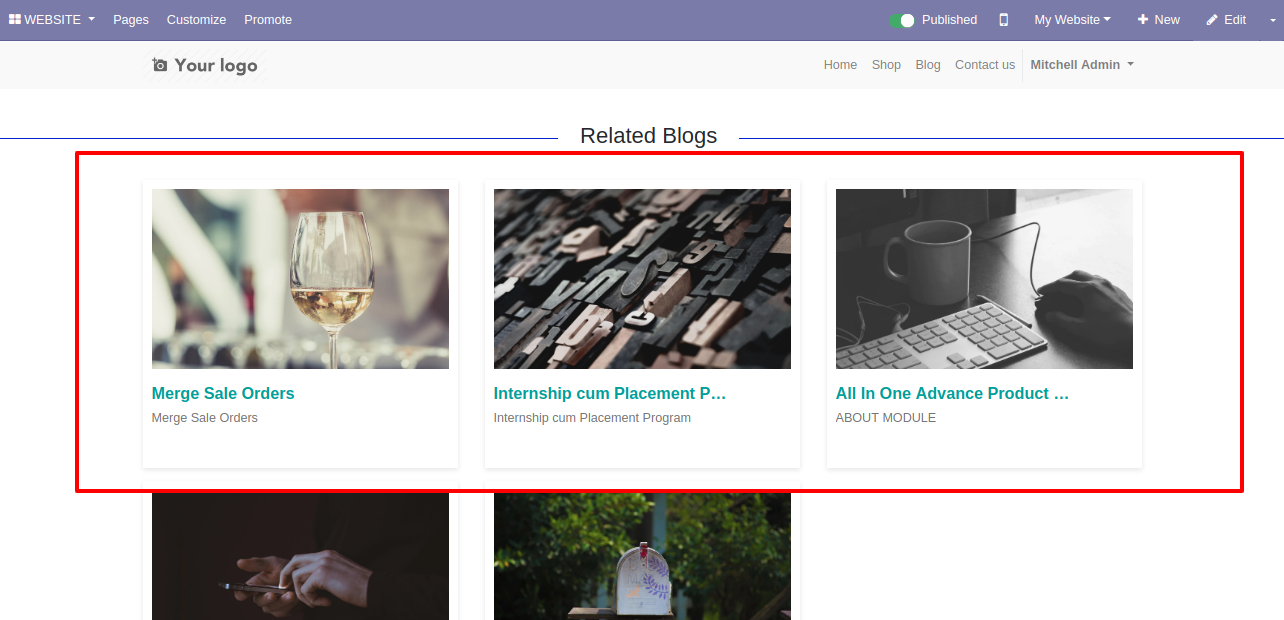The width and height of the screenshot is (1284, 620).
Task: Click the camera Your logo image
Action: pos(205,65)
